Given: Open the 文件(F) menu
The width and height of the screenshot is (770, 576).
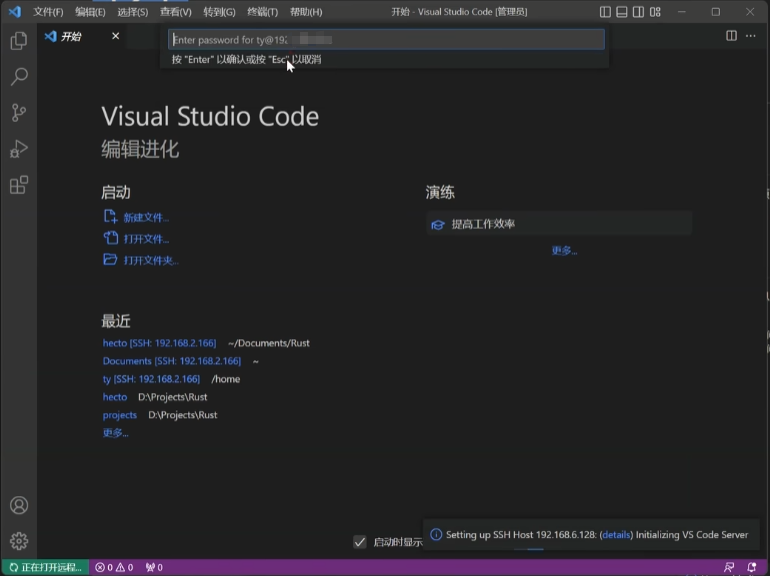Looking at the screenshot, I should click(48, 12).
